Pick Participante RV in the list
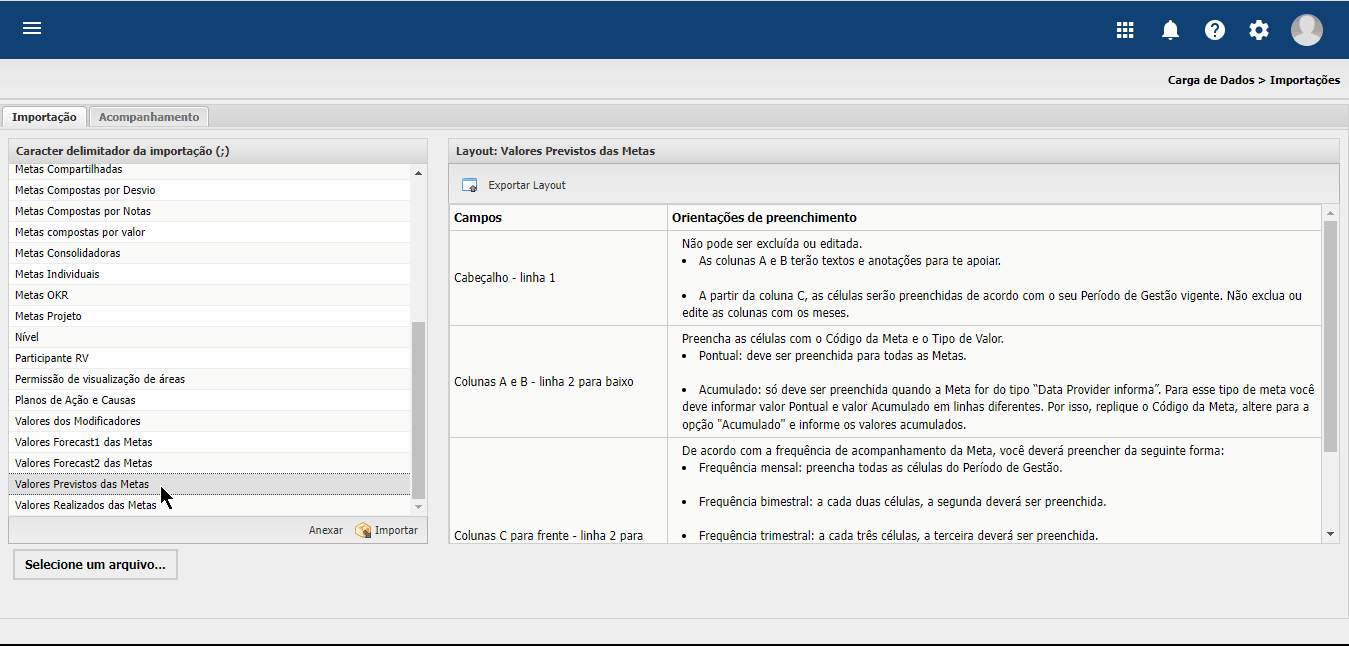The image size is (1349, 646). (52, 358)
